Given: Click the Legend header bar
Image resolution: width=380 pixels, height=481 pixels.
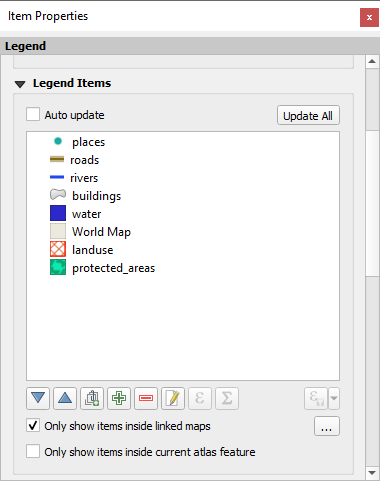Looking at the screenshot, I should tap(190, 46).
